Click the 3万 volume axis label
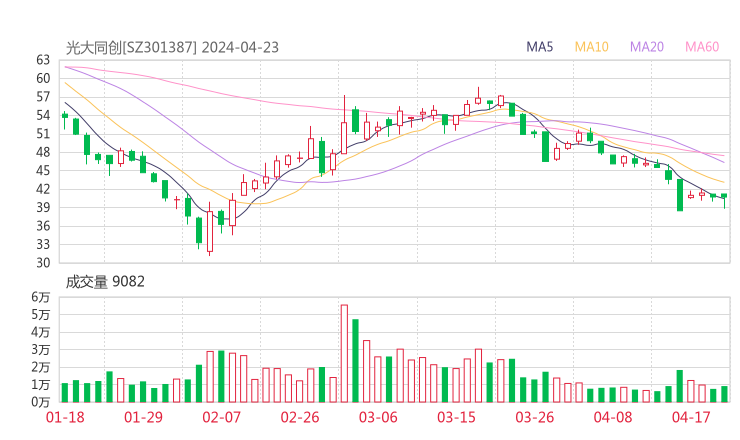The image size is (740, 440). pos(41,349)
